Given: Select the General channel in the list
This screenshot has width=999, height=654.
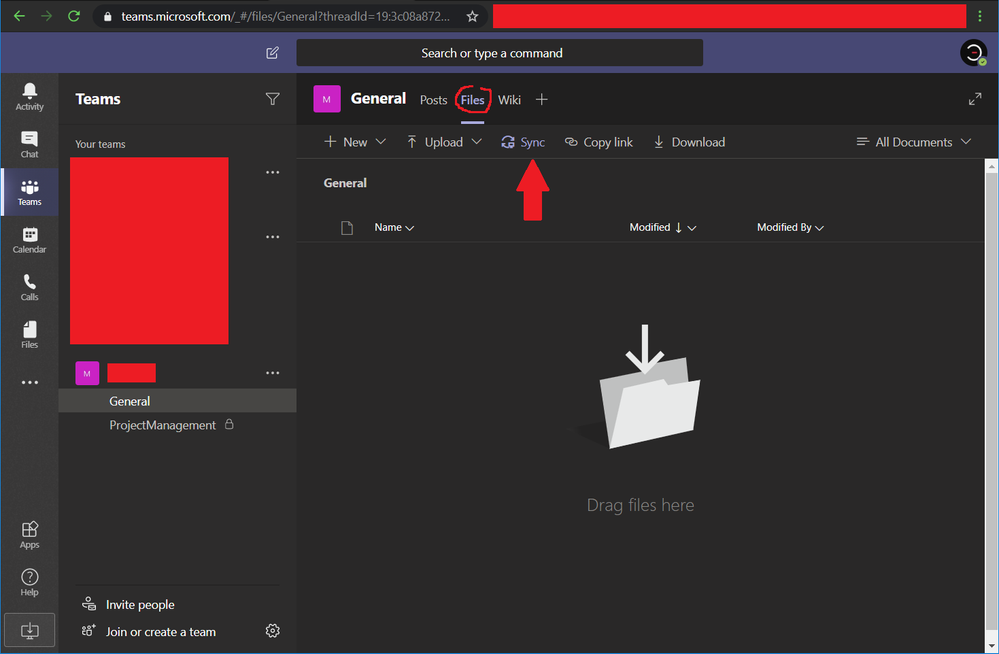Looking at the screenshot, I should (178, 401).
